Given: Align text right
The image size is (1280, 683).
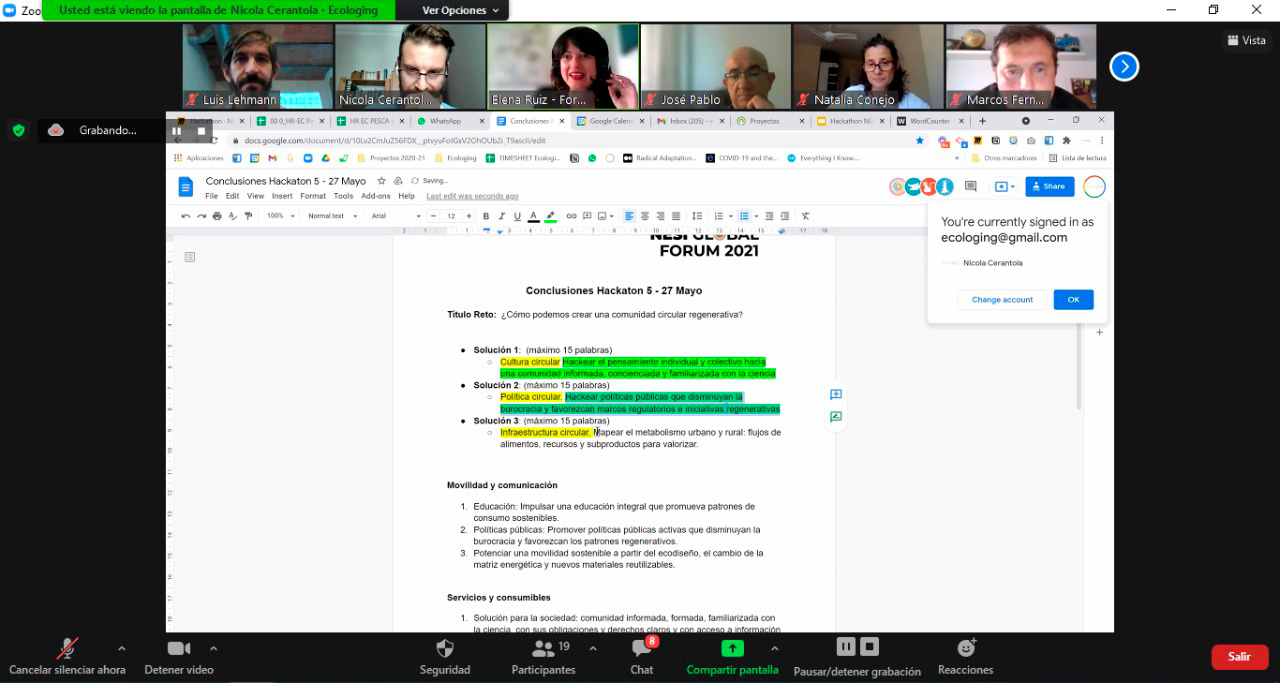Looking at the screenshot, I should click(660, 216).
